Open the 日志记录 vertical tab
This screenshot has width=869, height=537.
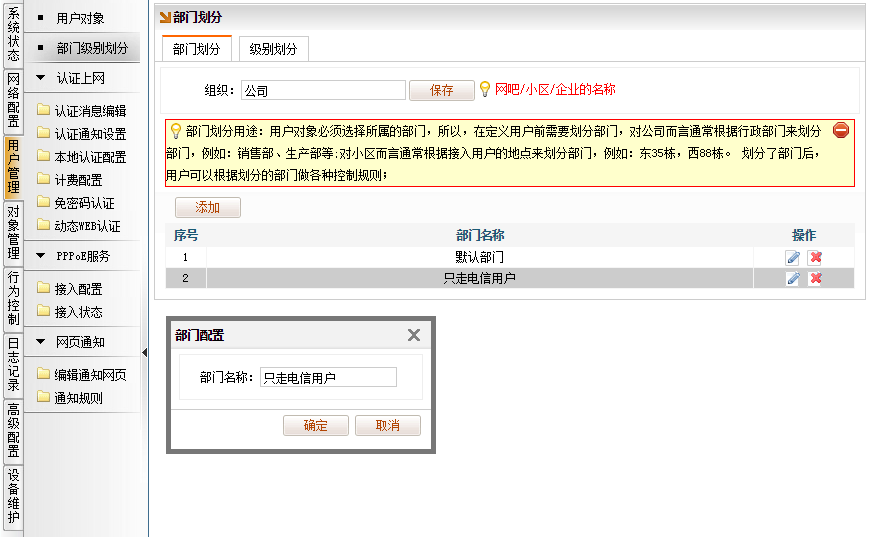[13, 365]
